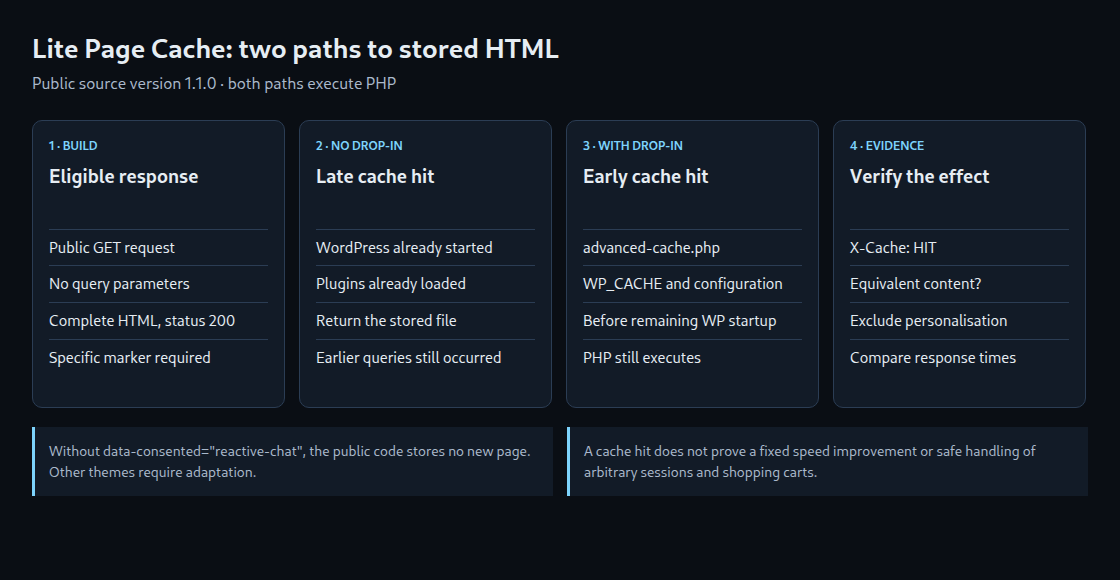The height and width of the screenshot is (580, 1120).
Task: Click 'Specific marker required' row
Action: 159,358
